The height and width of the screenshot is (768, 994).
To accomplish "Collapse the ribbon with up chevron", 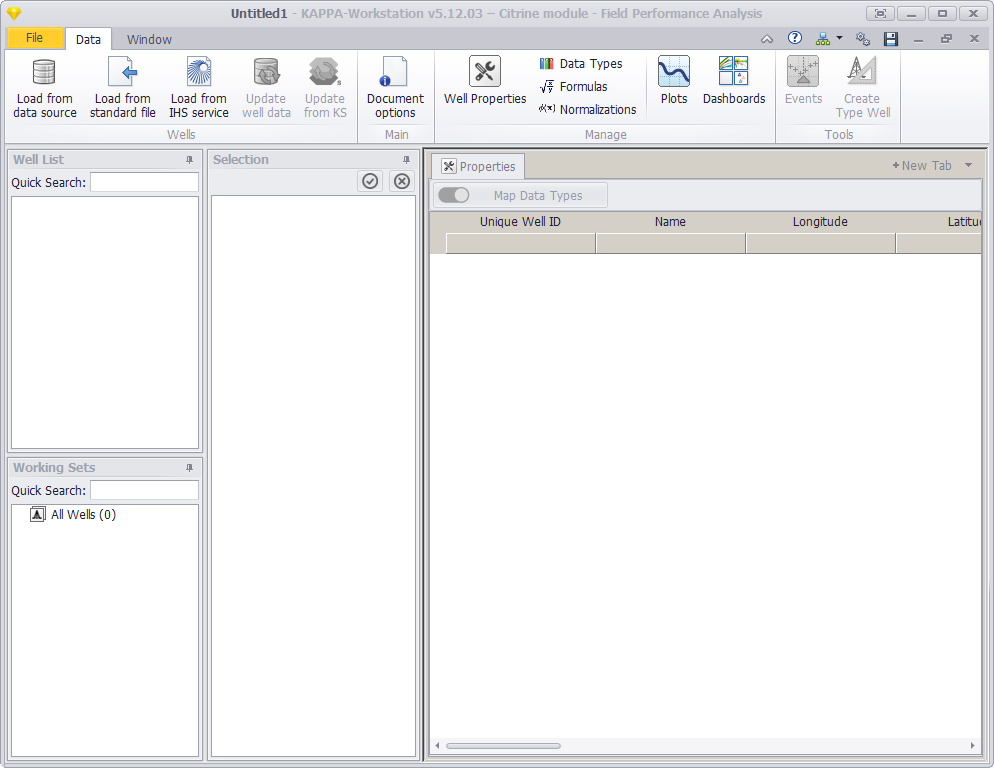I will click(767, 39).
